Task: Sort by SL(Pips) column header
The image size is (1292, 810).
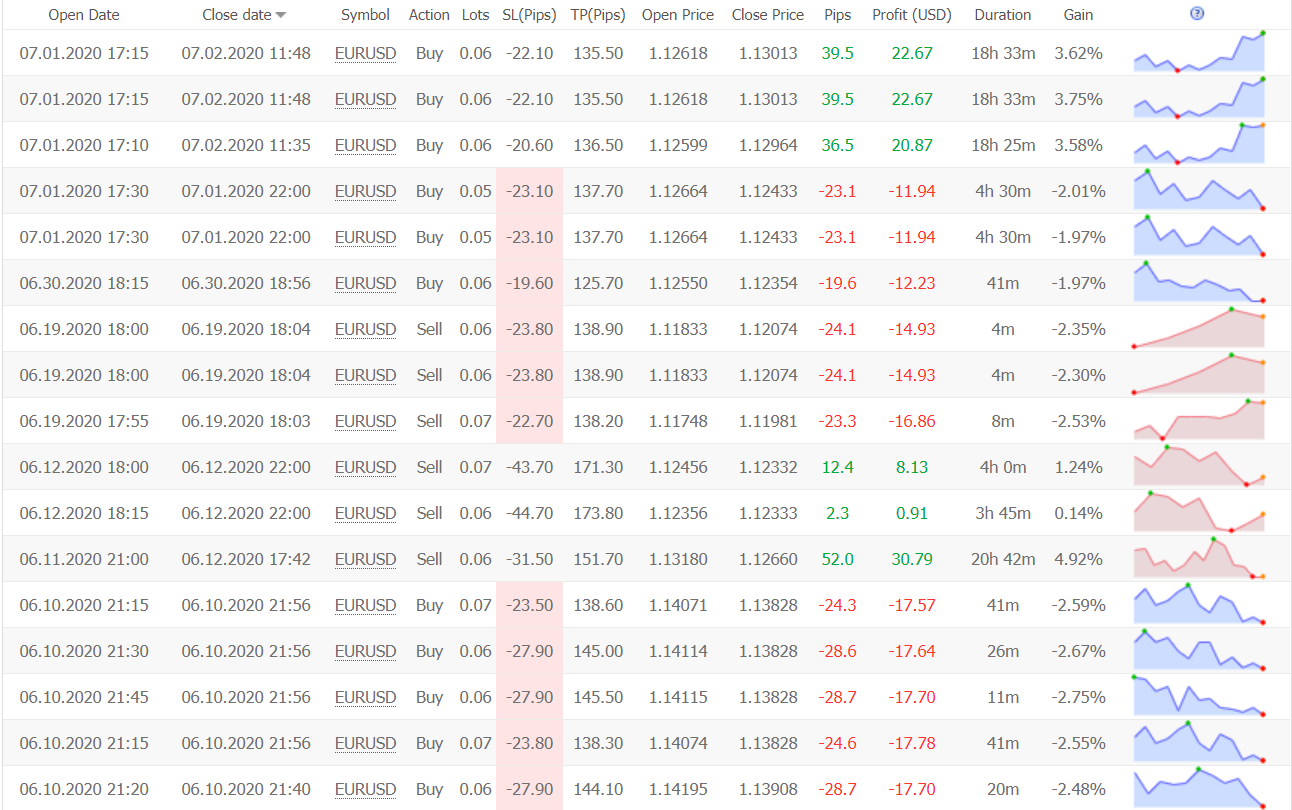Action: coord(529,15)
